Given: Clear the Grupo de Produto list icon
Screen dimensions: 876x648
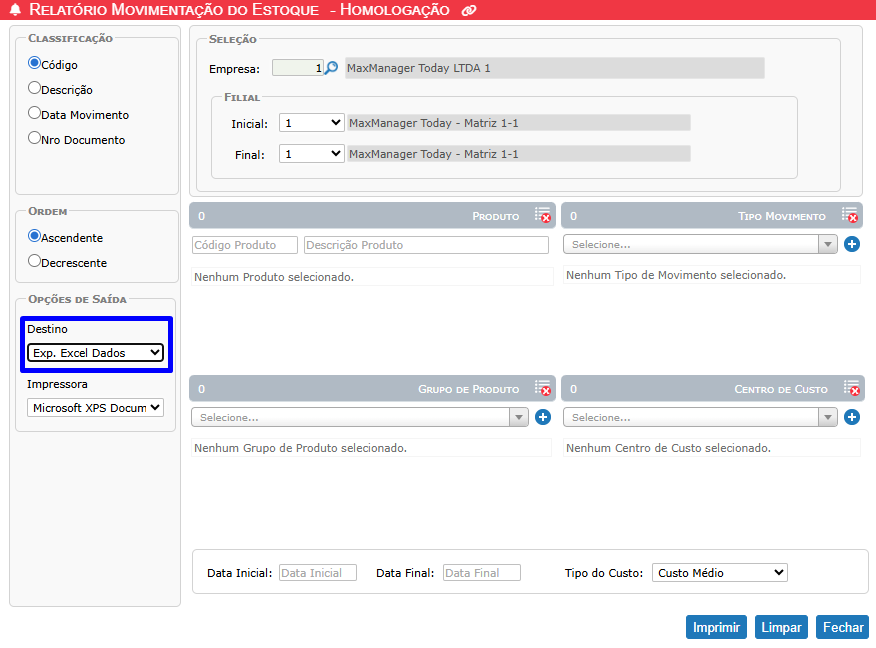Looking at the screenshot, I should point(543,389).
